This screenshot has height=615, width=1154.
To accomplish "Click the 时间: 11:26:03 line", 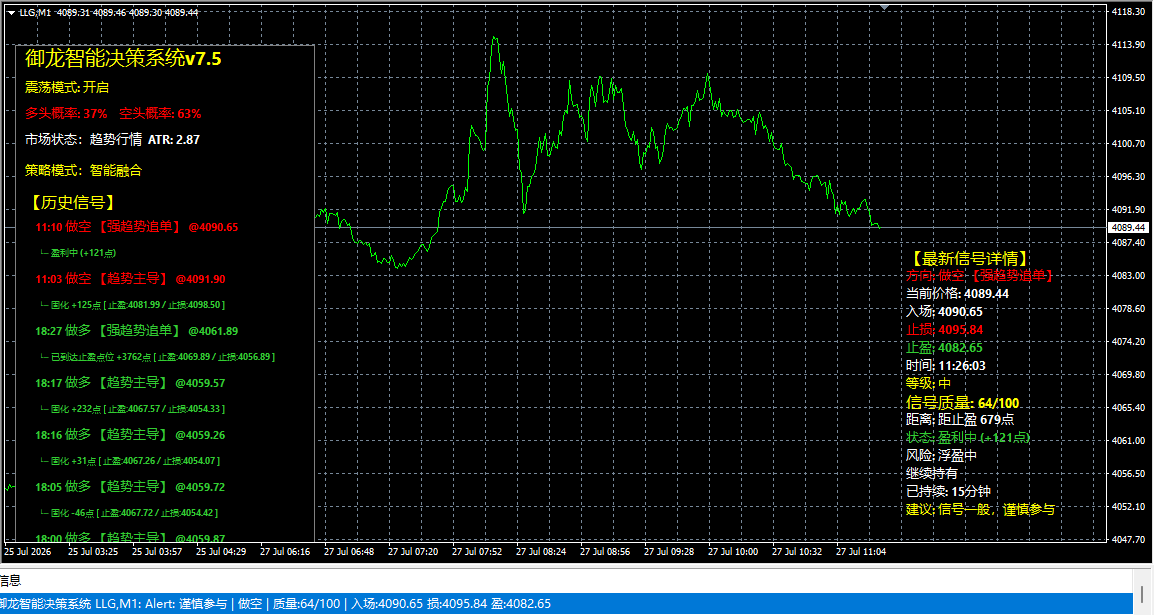I will [946, 366].
